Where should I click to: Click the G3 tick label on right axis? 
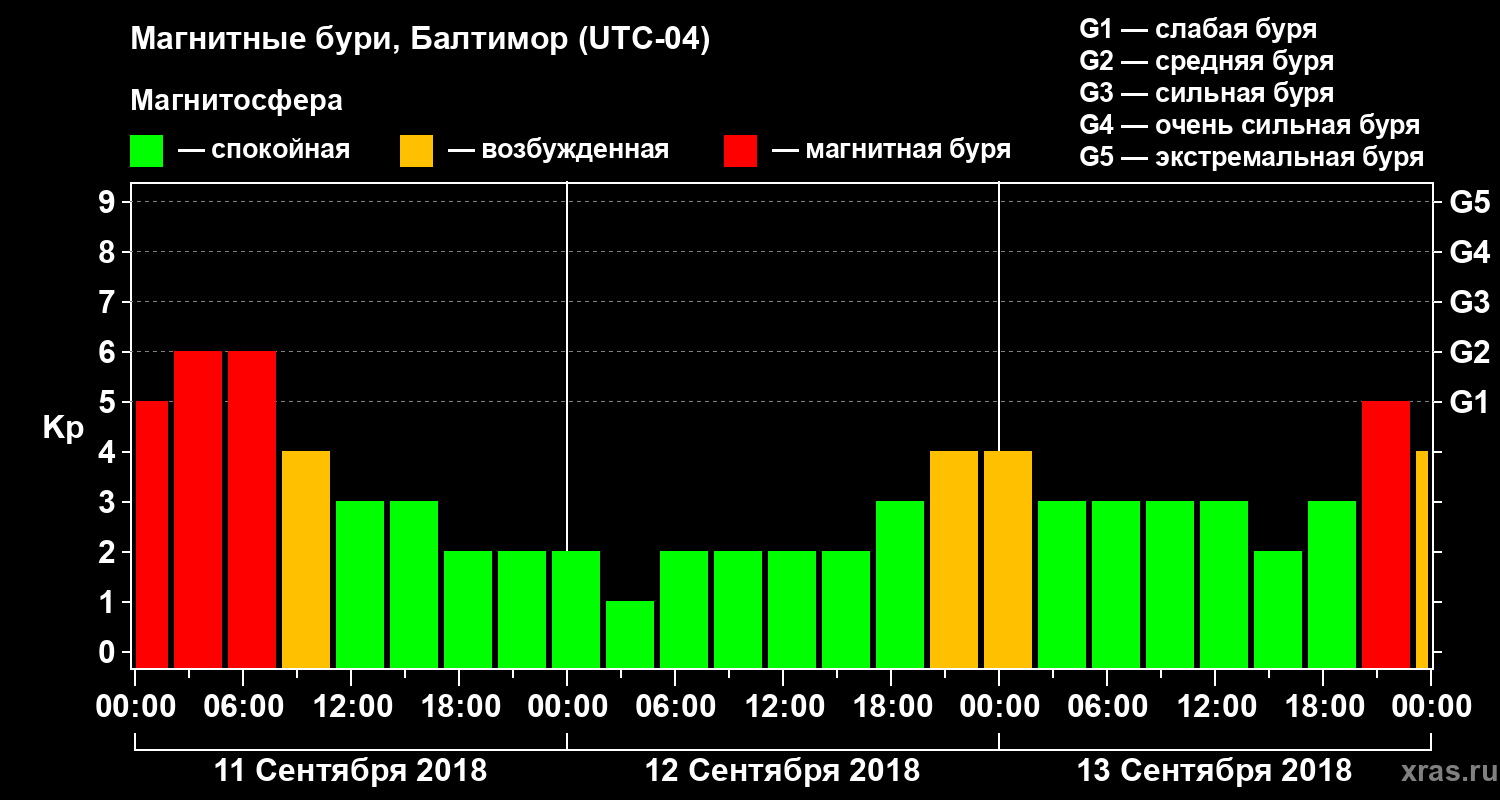(1470, 302)
